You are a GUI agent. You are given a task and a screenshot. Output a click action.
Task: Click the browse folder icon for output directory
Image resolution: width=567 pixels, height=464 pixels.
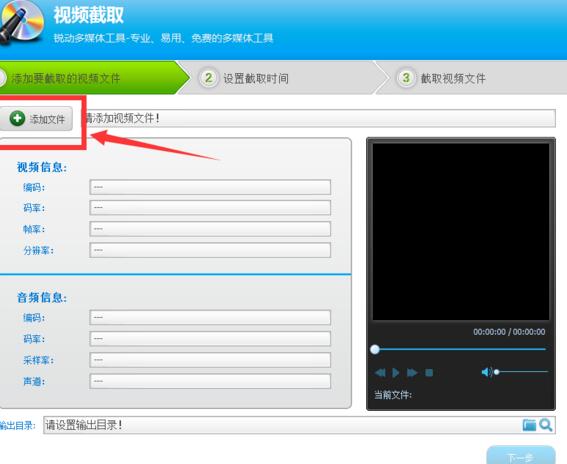coord(529,425)
